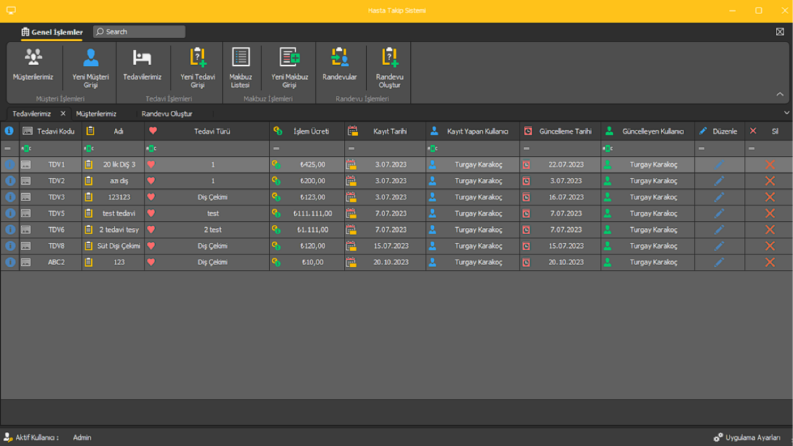Open filter operator for Kayıt Yapan Kullanıcı
This screenshot has height=446, width=793.
tap(432, 148)
